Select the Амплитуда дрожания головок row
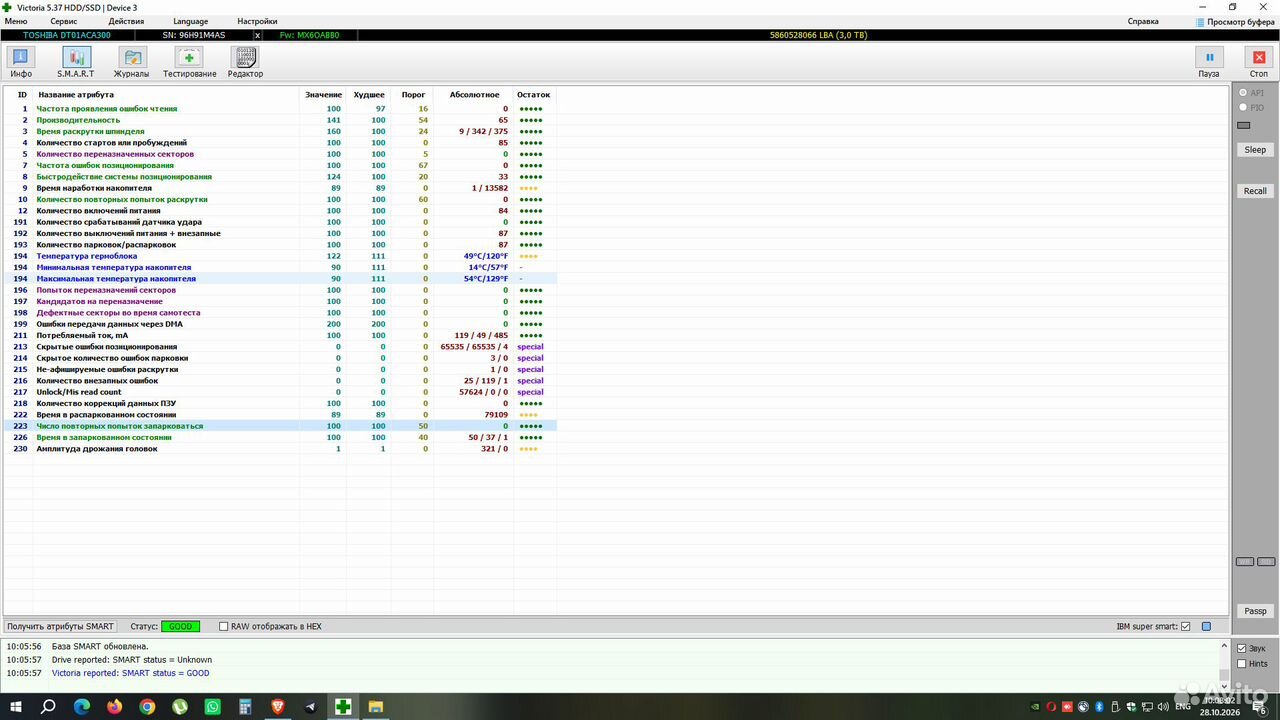1280x720 pixels. 280,449
